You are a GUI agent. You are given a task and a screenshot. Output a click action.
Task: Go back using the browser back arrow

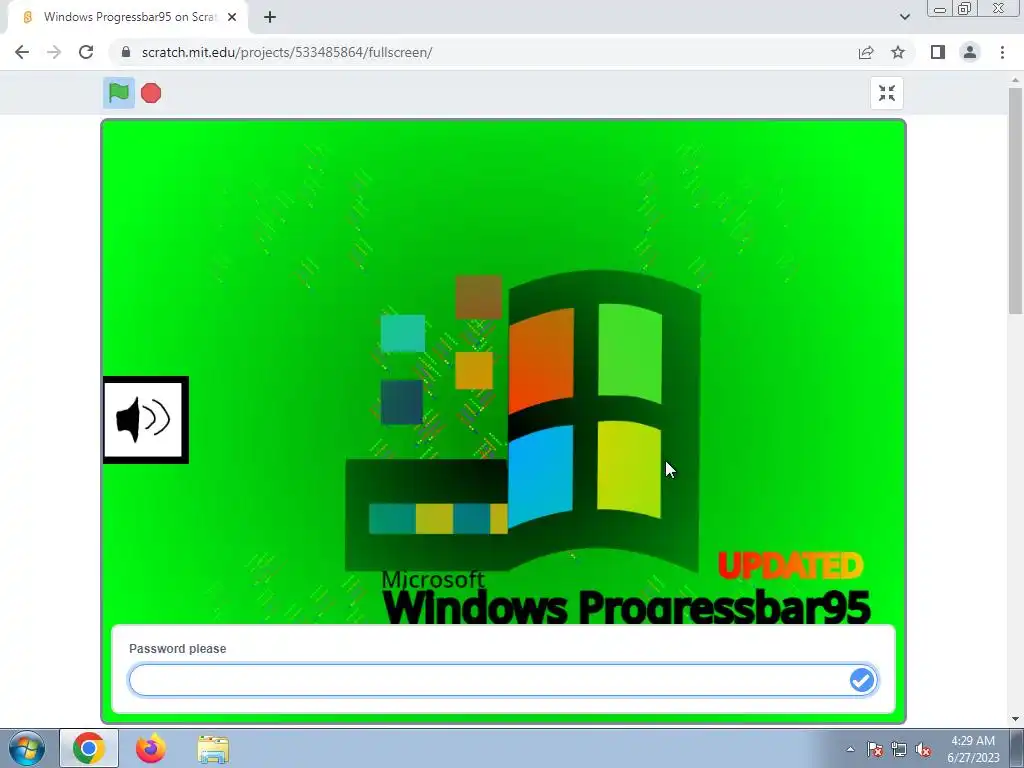[22, 52]
